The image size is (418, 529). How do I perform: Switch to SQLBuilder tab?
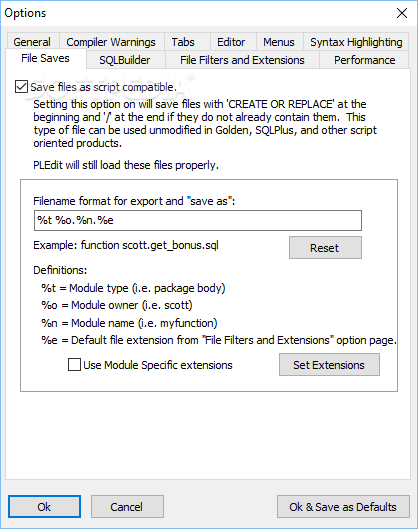pyautogui.click(x=125, y=60)
